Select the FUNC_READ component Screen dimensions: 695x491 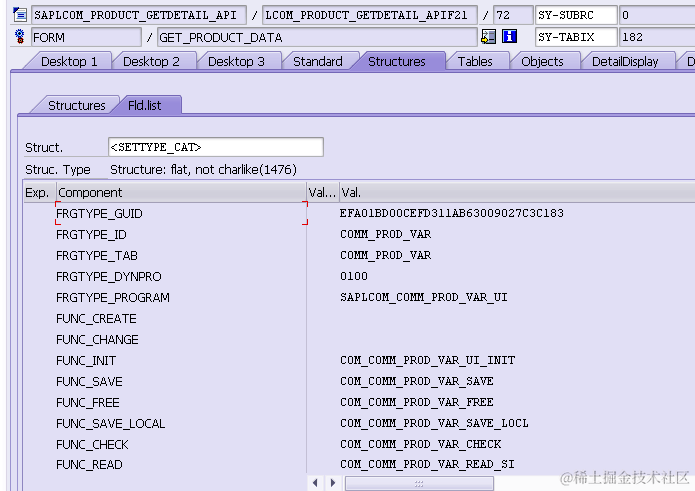(89, 464)
